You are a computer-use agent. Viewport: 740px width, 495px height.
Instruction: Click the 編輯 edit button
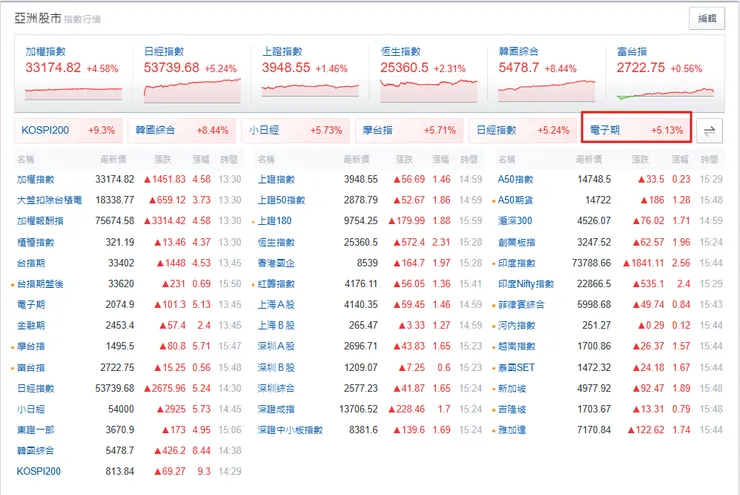coord(706,18)
